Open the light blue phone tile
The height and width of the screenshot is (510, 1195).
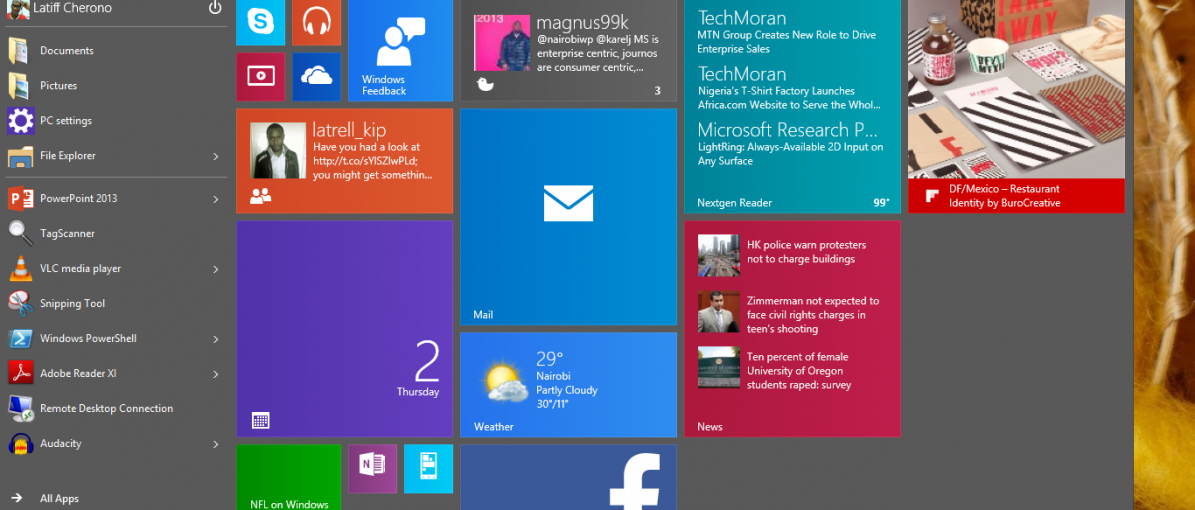pyautogui.click(x=428, y=468)
